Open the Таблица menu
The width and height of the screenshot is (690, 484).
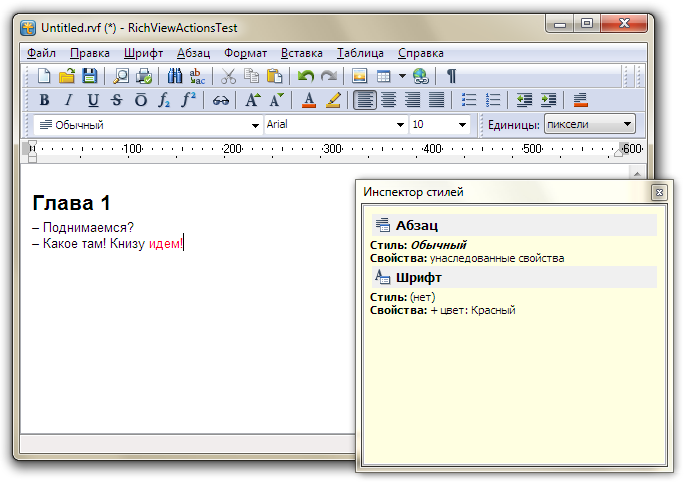tap(360, 53)
